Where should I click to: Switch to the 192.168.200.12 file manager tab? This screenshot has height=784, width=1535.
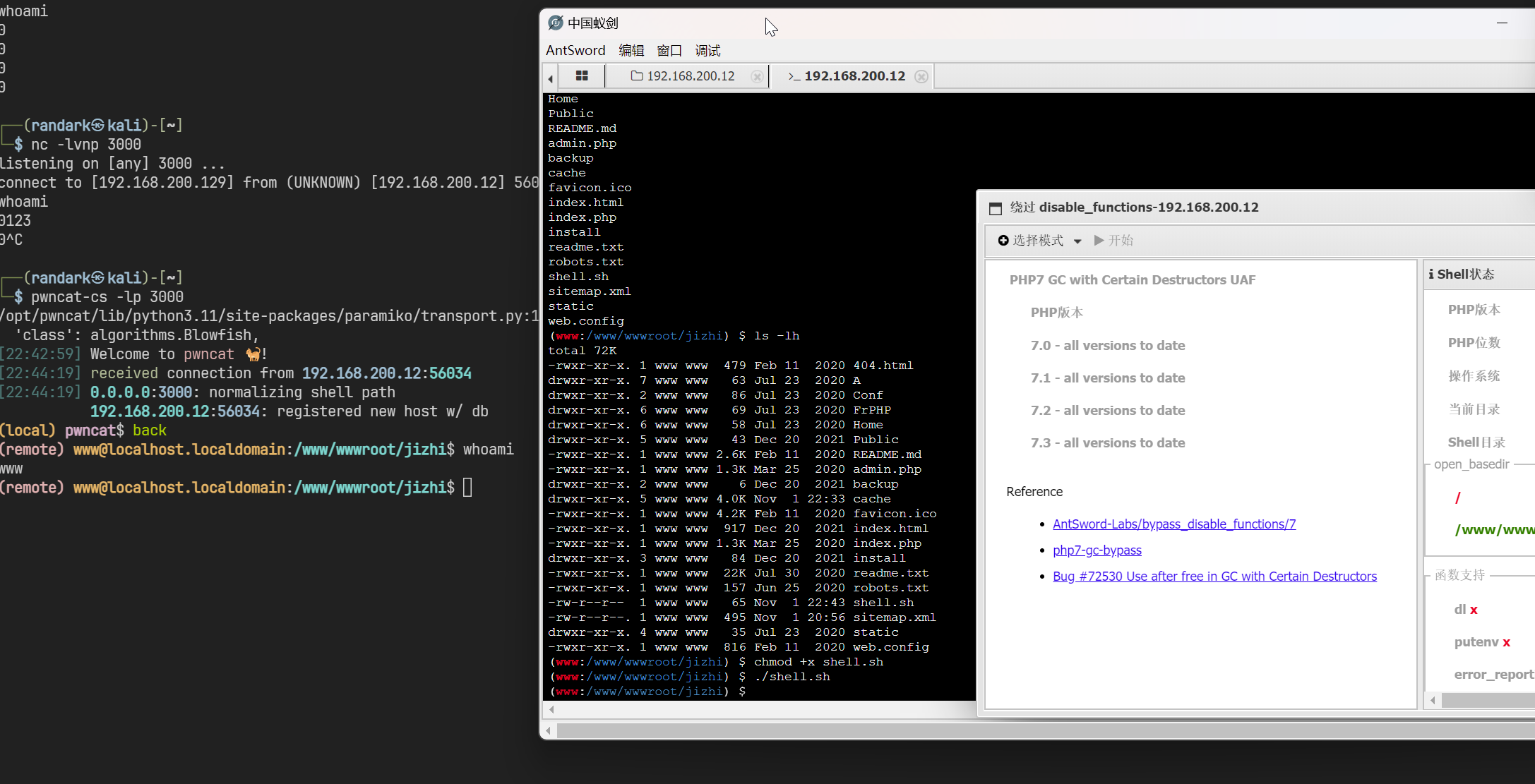click(687, 76)
